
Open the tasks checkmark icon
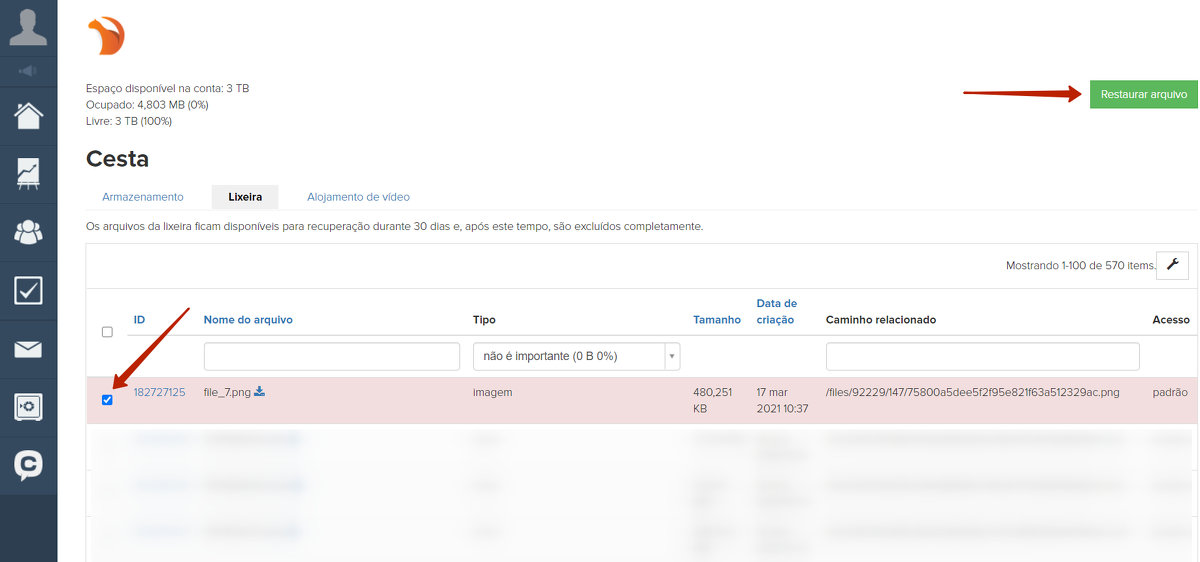coord(28,291)
